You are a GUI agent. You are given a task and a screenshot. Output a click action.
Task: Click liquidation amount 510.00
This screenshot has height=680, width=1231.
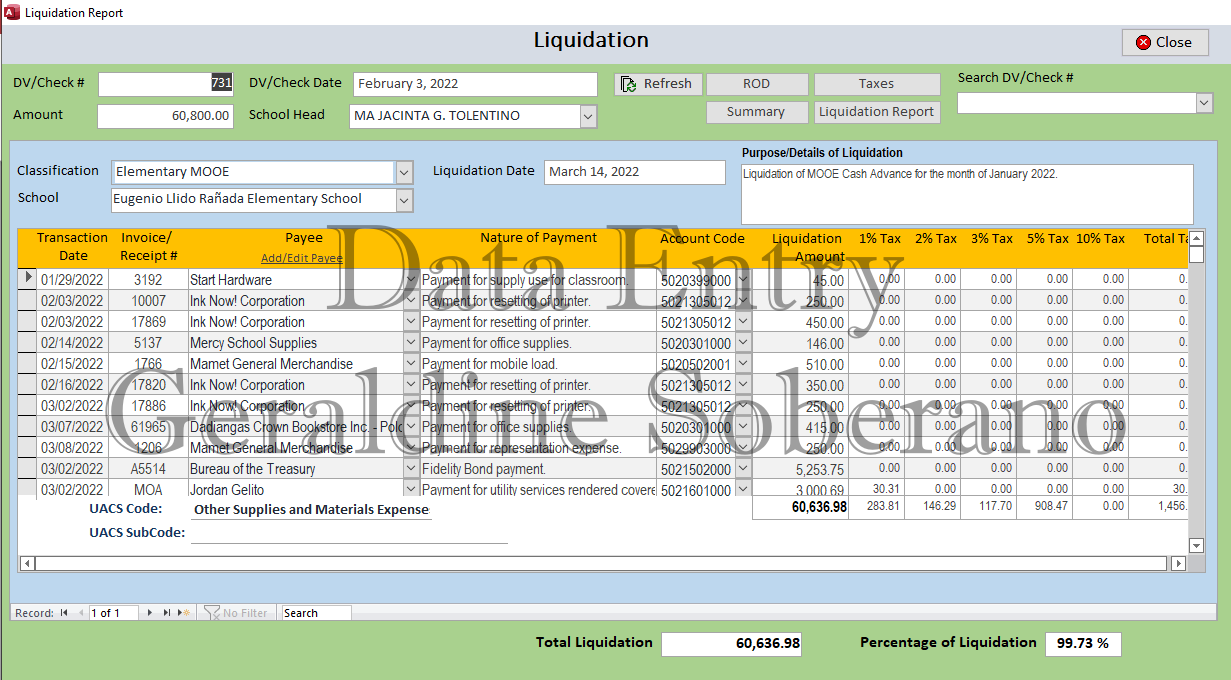pos(800,364)
